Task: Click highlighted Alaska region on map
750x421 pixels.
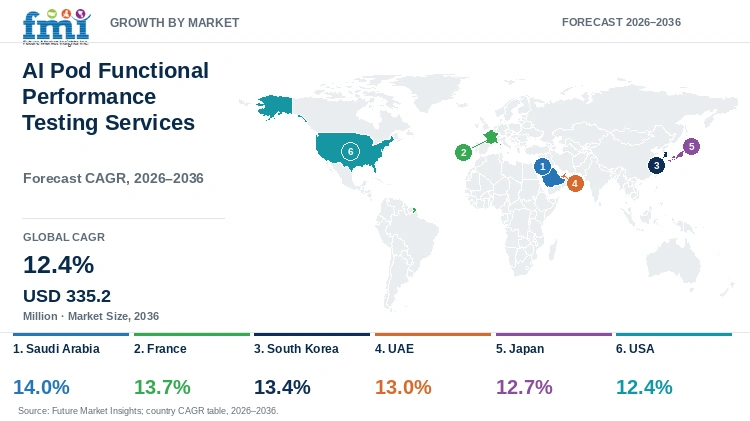Action: pyautogui.click(x=275, y=107)
